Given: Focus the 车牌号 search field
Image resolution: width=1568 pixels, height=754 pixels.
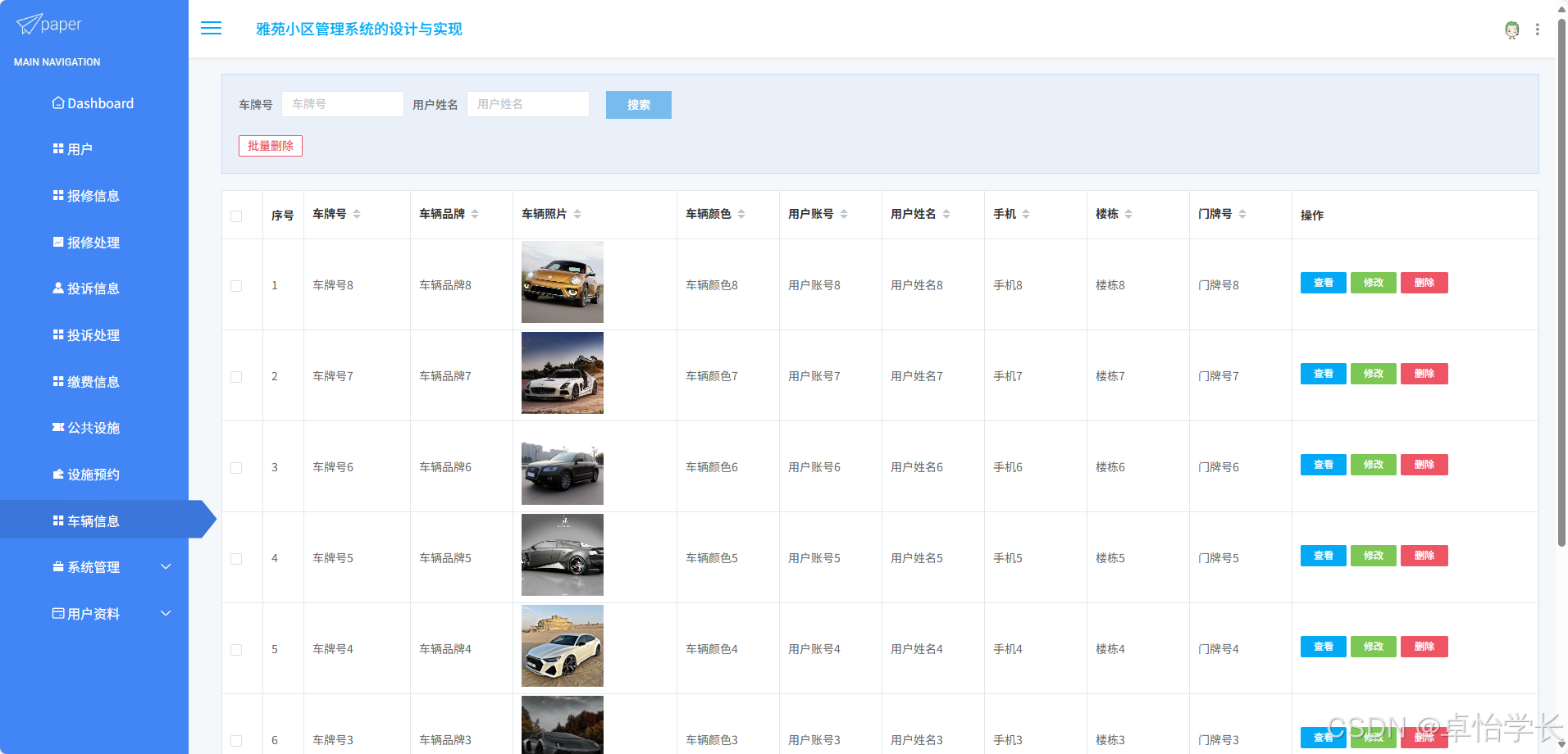Looking at the screenshot, I should 343,104.
